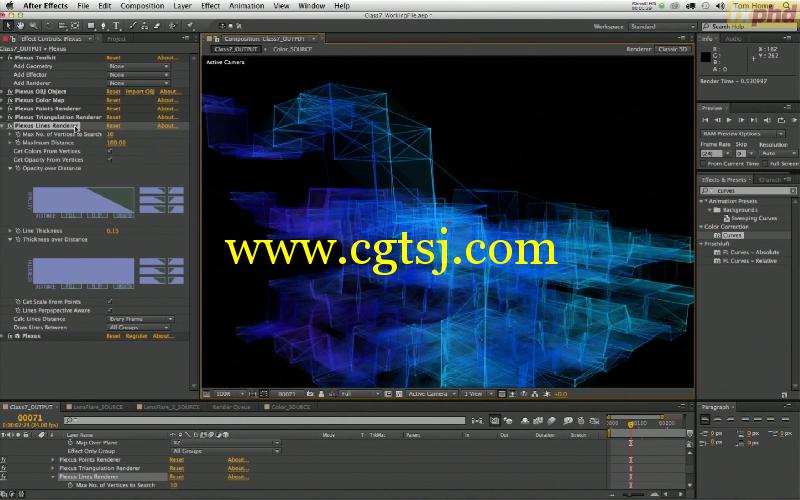Viewport: 800px width, 500px height.
Task: Click the timeline current time indicator
Action: coord(631,424)
